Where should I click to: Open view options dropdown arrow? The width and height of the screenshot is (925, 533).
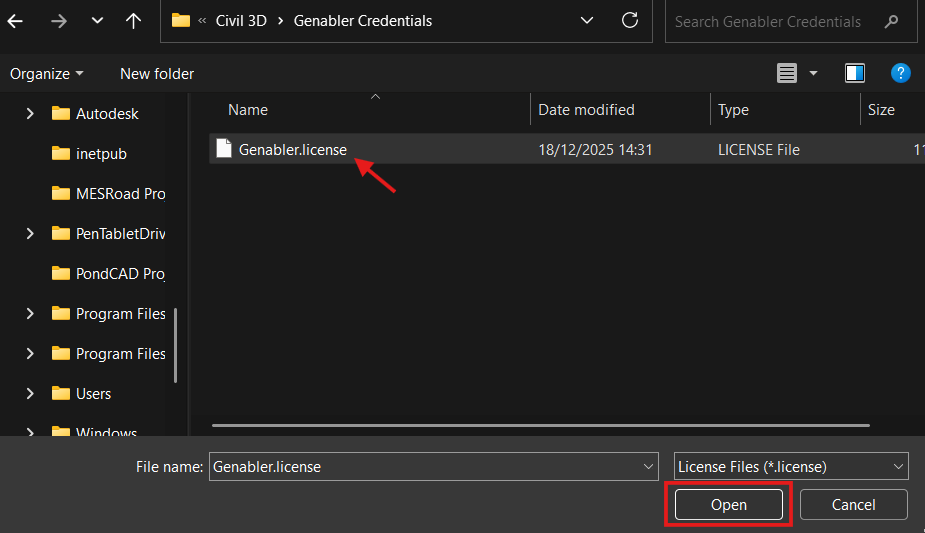[x=814, y=73]
